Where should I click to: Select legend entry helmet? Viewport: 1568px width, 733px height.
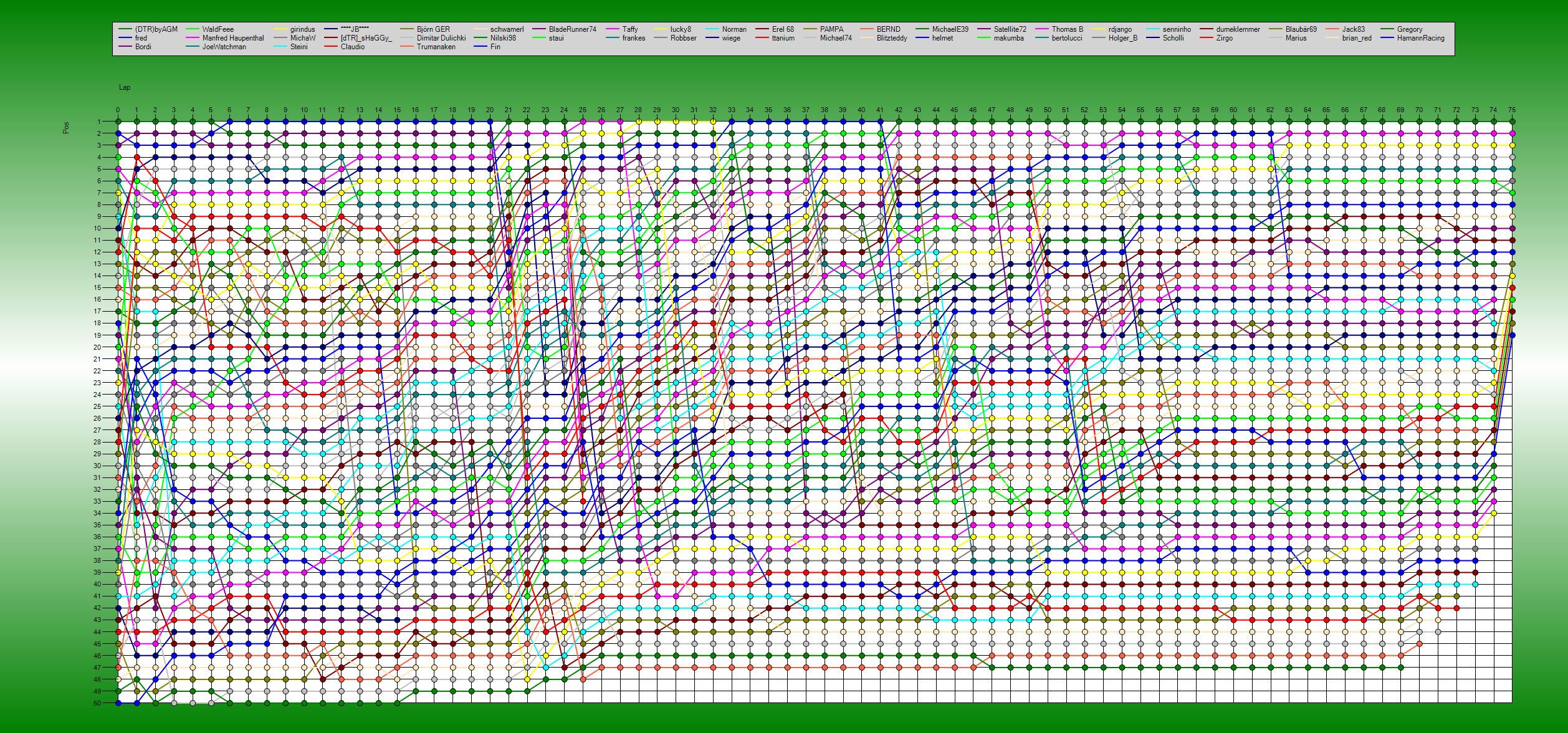pos(942,38)
